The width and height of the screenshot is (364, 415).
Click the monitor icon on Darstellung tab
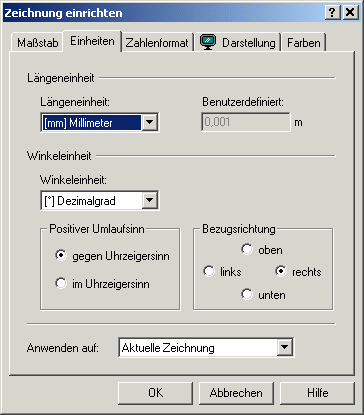pyautogui.click(x=208, y=42)
